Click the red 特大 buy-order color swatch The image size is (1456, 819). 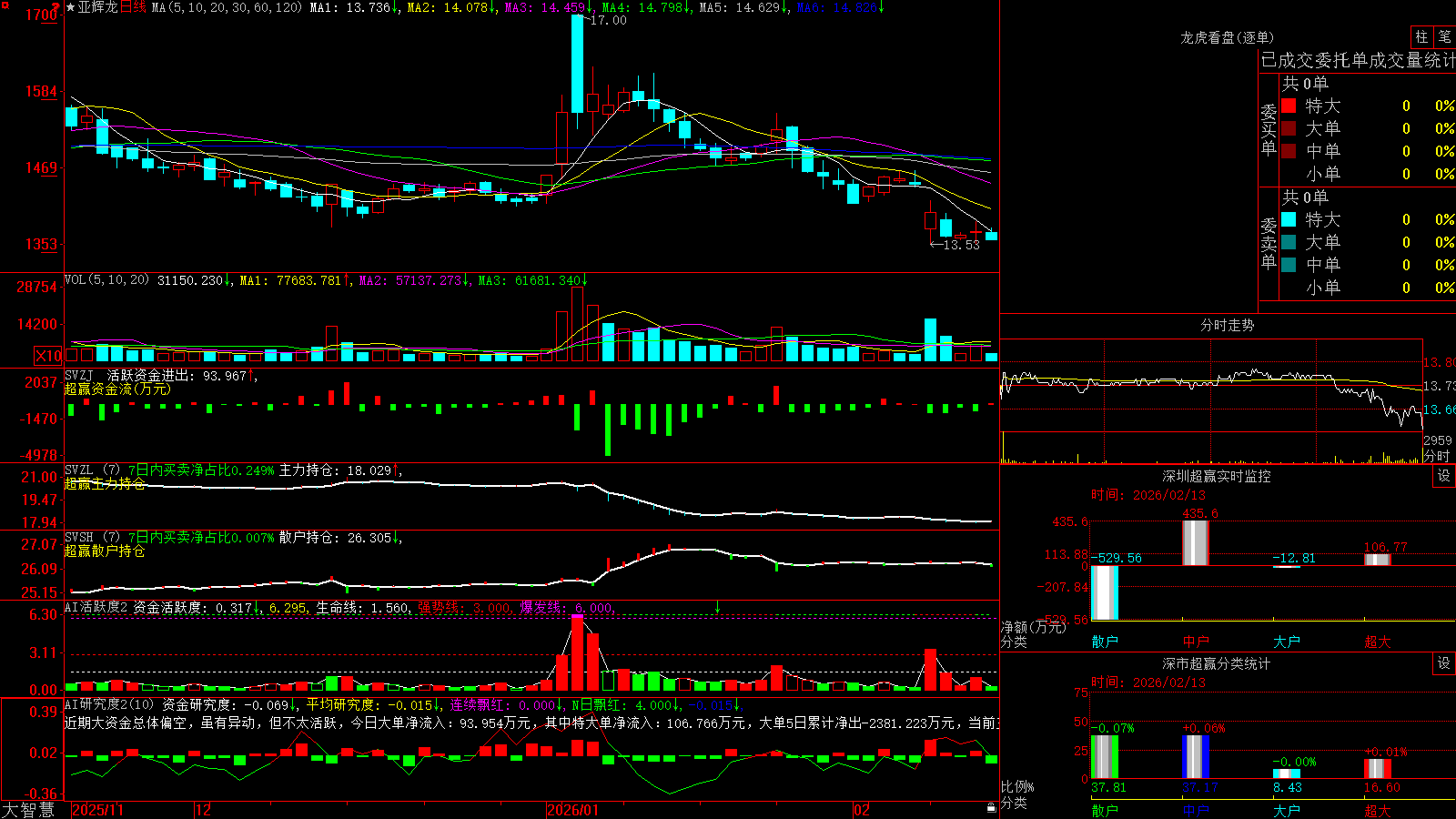click(x=1289, y=106)
